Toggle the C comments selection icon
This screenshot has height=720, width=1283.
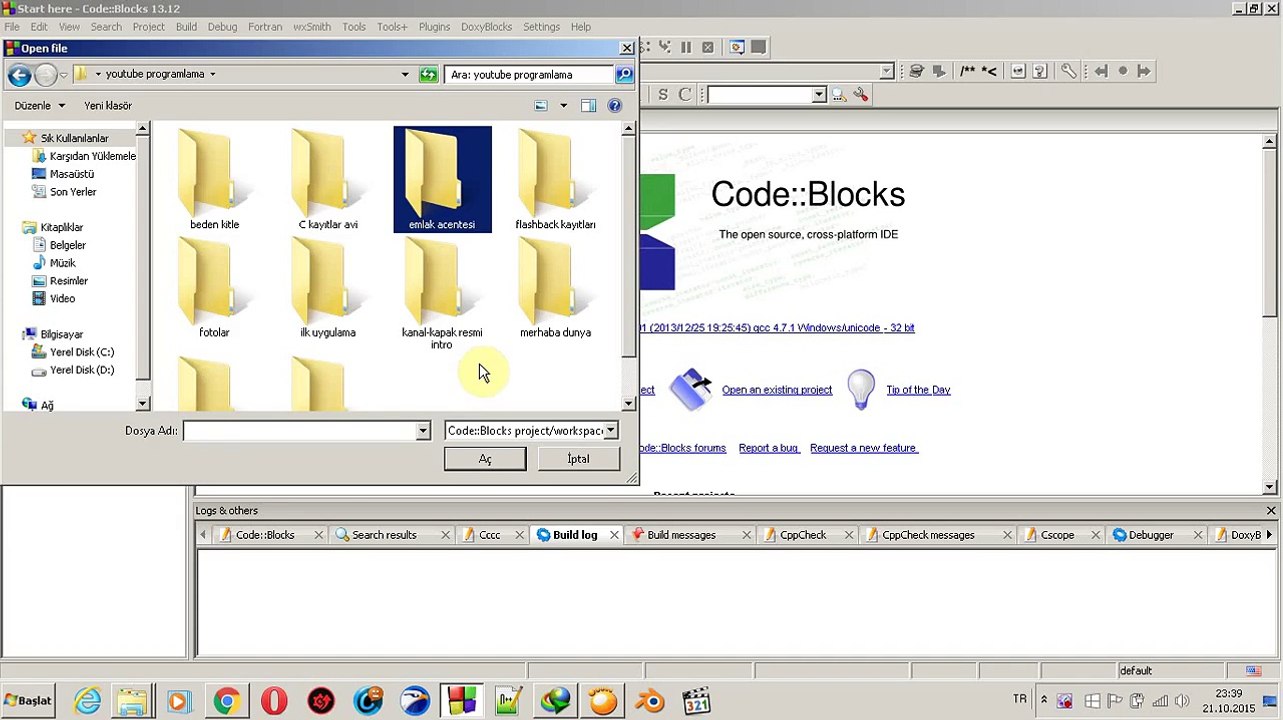[684, 95]
